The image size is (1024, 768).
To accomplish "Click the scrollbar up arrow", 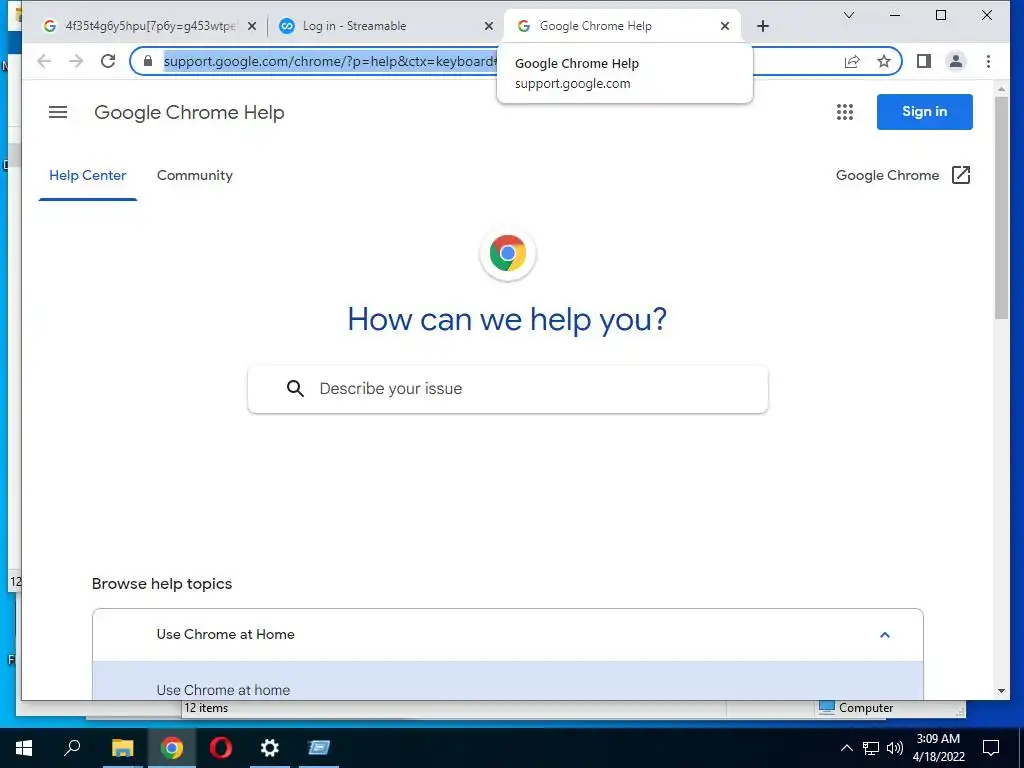I will (1002, 89).
